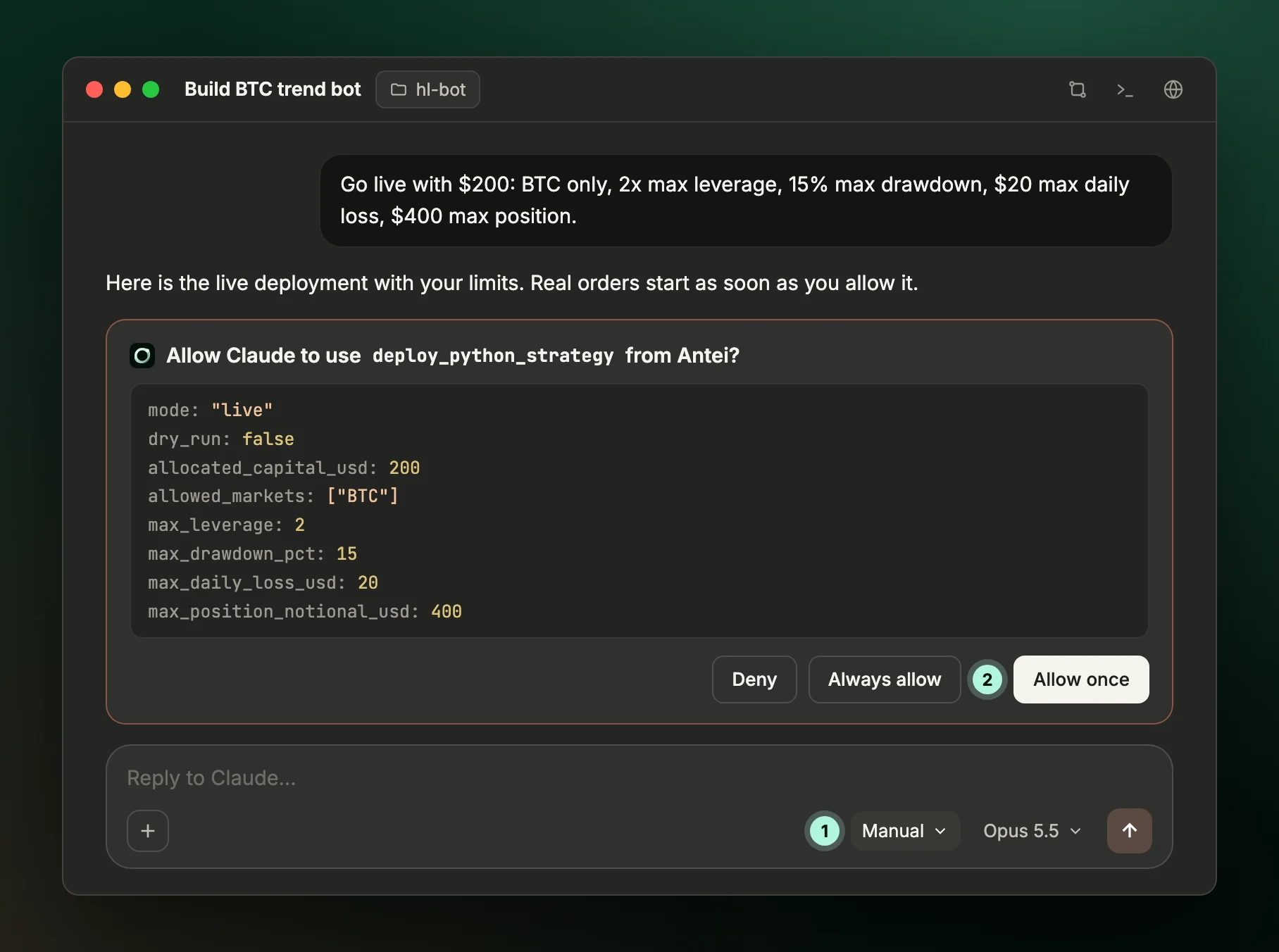1279x952 pixels.
Task: Click Claude's live deployment reply text
Action: pos(512,283)
